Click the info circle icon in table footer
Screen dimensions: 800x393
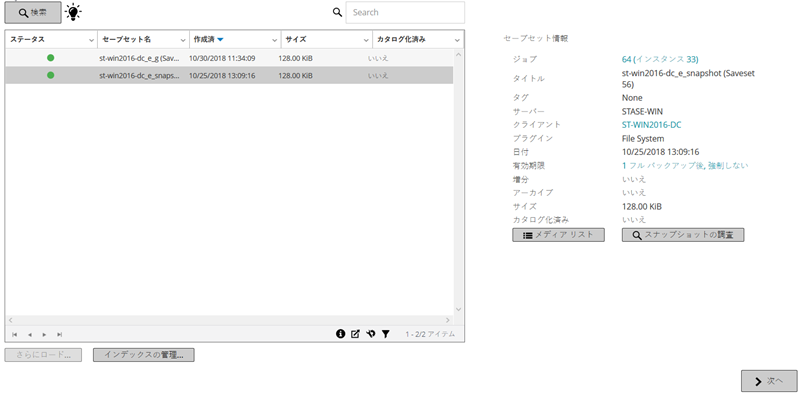pos(340,334)
